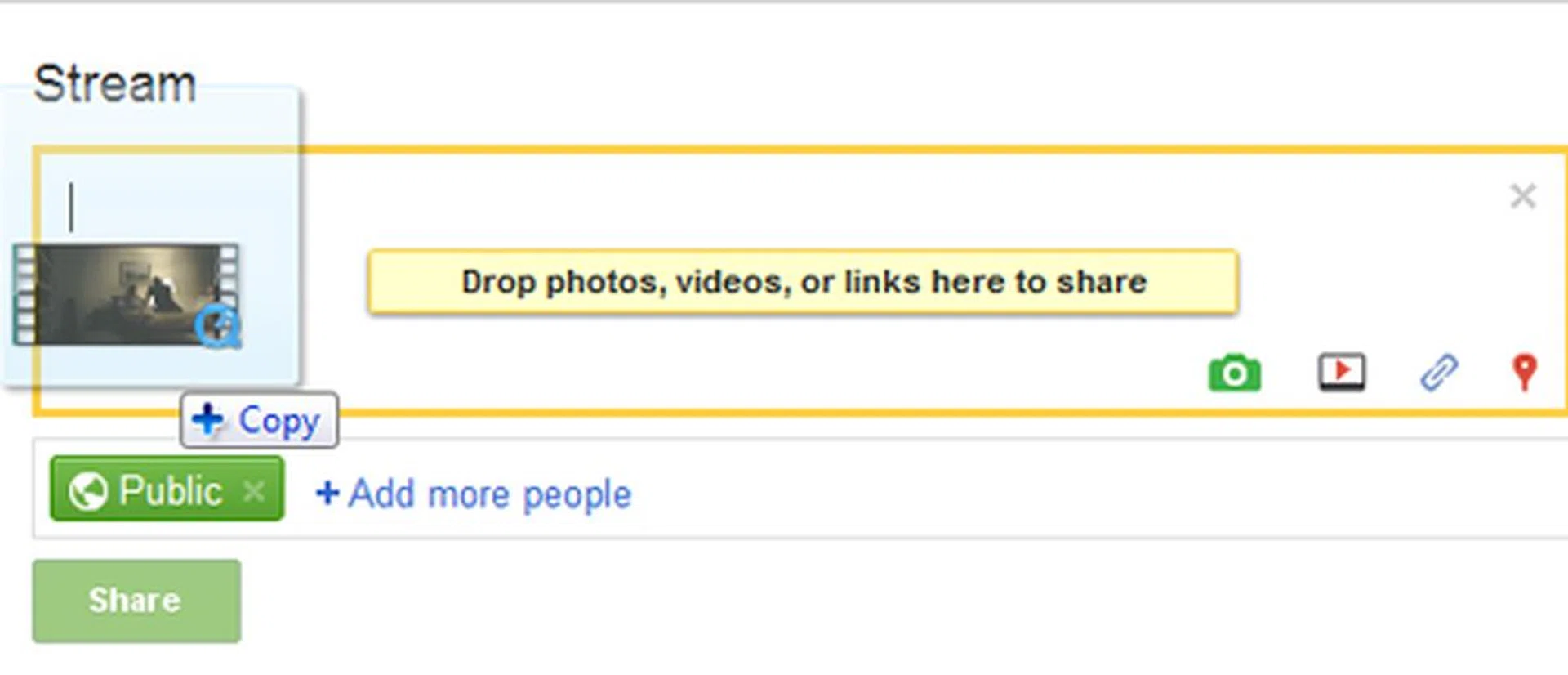
Task: Click the plus sign before Add more people
Action: tap(327, 493)
